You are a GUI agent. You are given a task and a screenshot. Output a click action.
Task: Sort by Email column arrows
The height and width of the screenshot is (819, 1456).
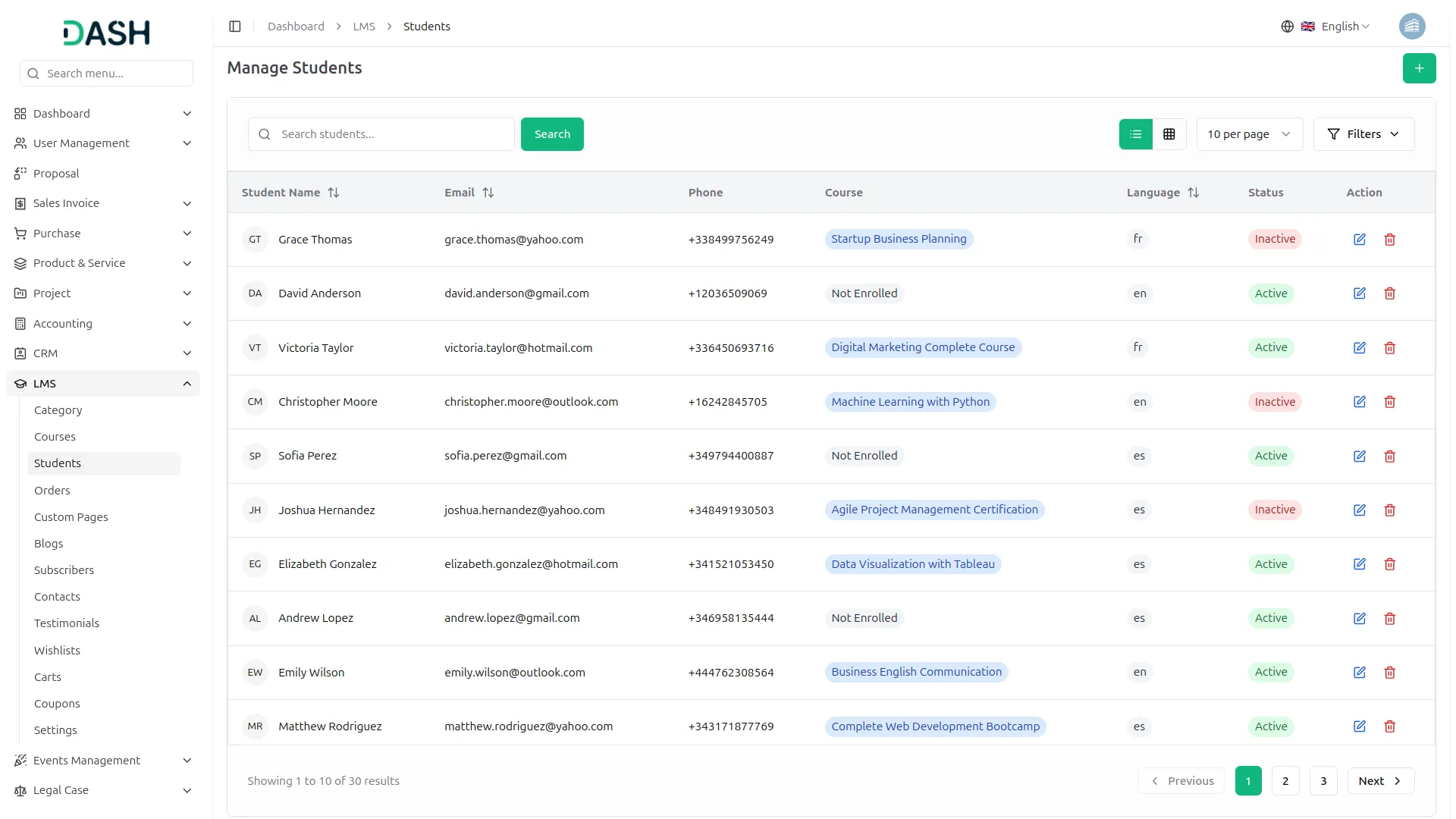[x=488, y=193]
